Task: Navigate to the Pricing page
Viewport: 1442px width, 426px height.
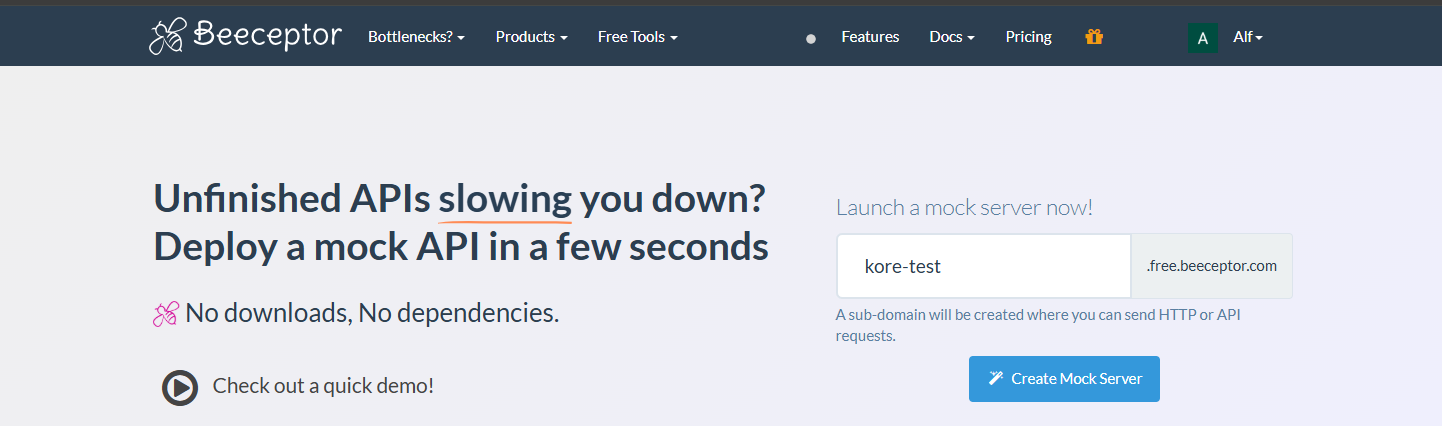Action: point(1028,37)
